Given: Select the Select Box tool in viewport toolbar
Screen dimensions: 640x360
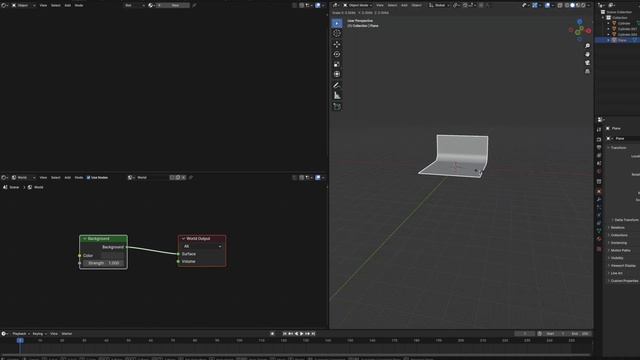Looking at the screenshot, I should (x=337, y=23).
